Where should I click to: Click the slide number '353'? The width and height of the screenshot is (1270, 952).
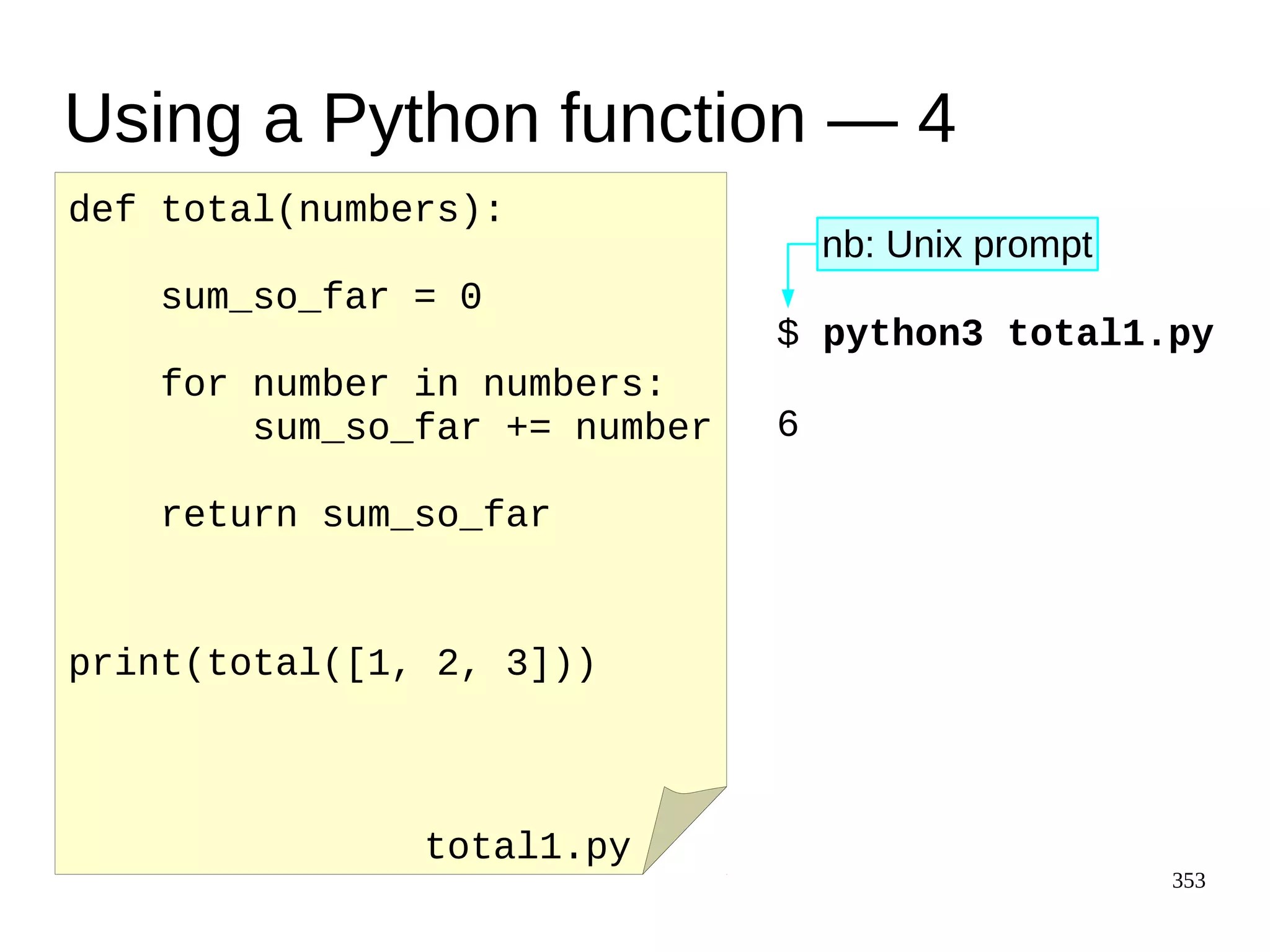pos(1188,881)
